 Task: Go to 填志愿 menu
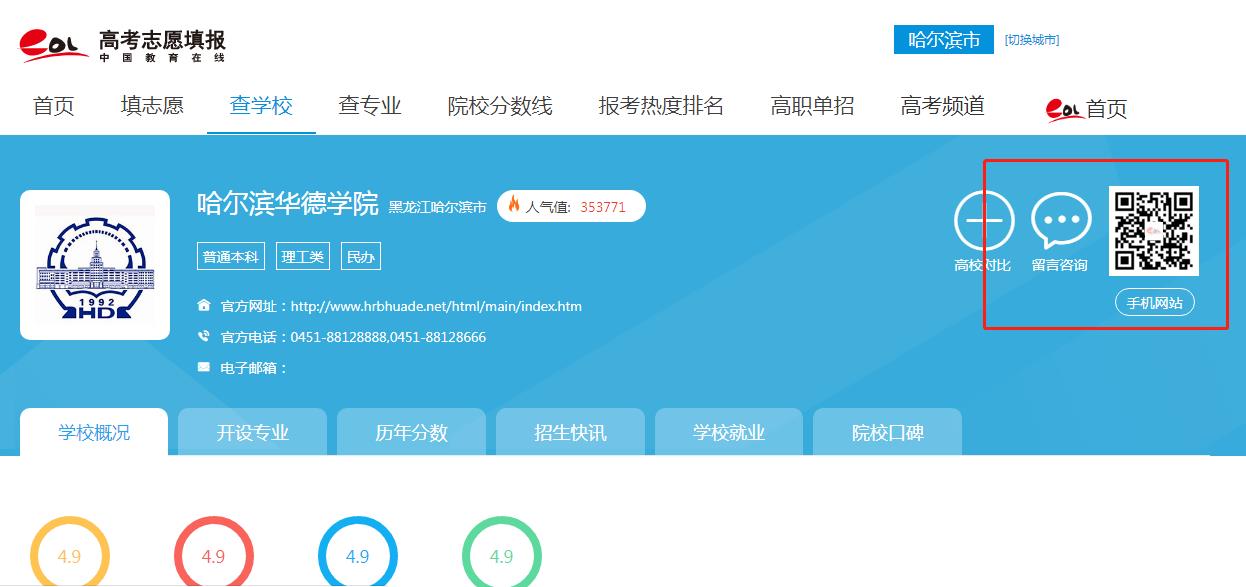click(152, 106)
